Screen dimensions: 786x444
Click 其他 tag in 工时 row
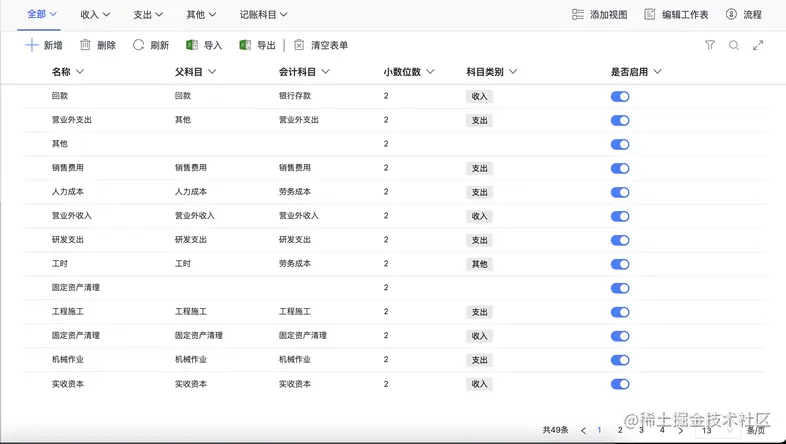tap(479, 264)
